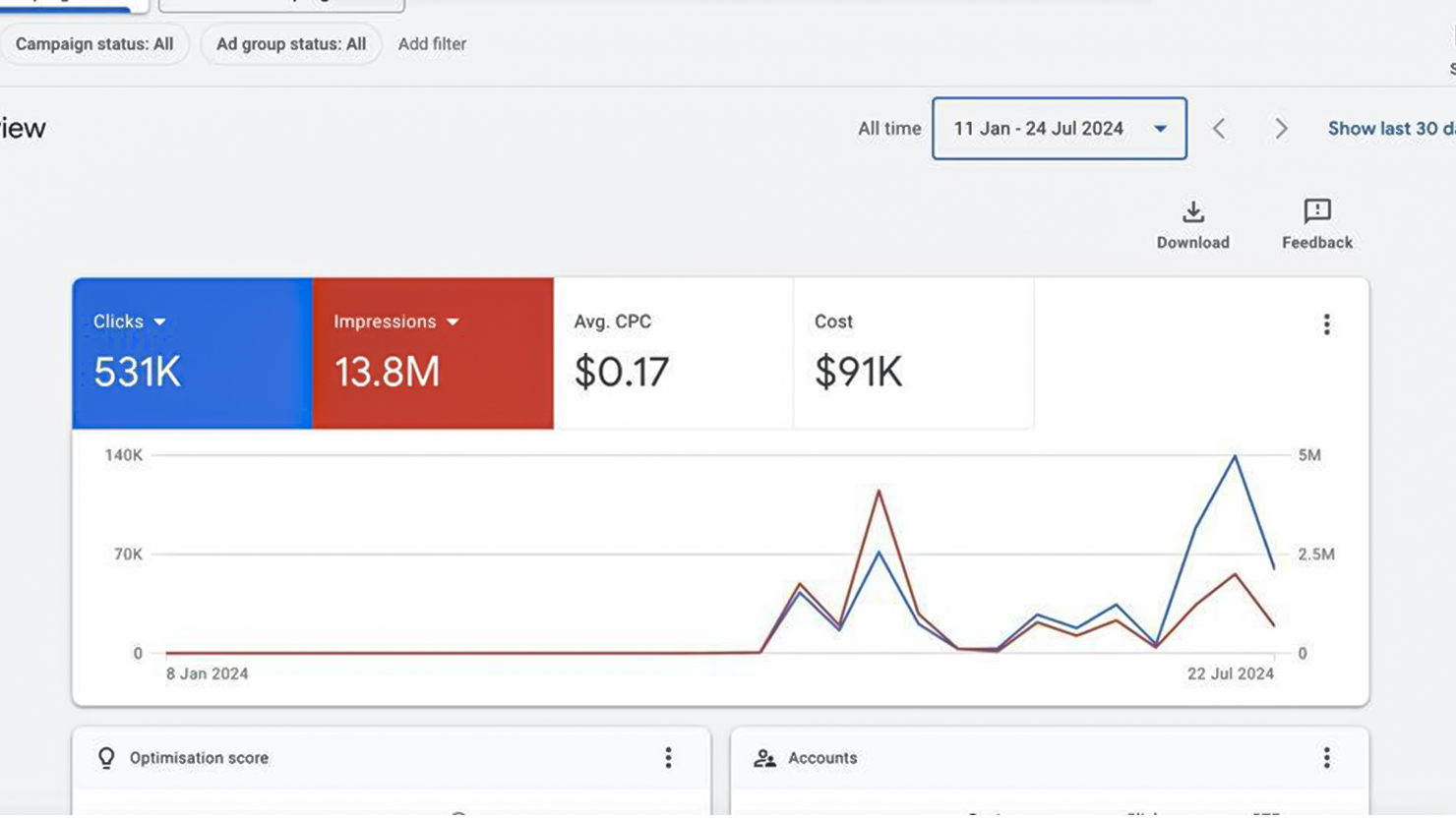Expand the date range dropdown 11 Jan - 24 Jul 2024

[1059, 129]
